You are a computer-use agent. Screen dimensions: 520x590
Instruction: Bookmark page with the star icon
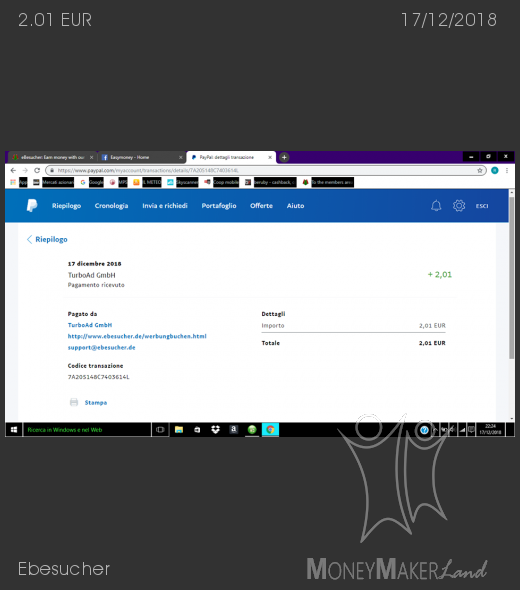[479, 170]
